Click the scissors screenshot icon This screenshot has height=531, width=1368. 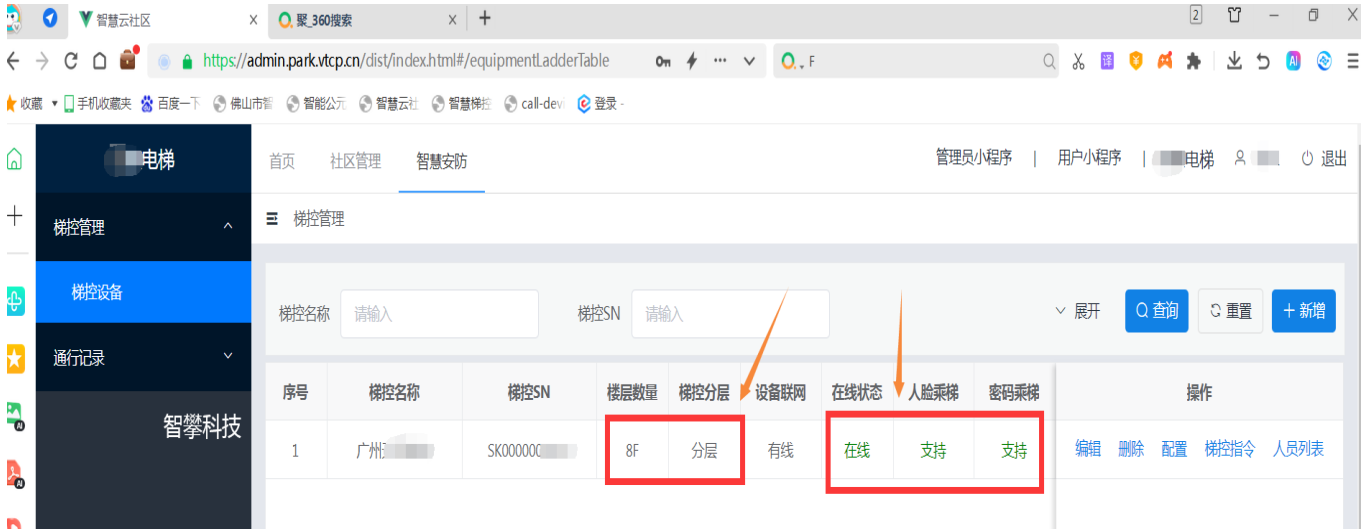point(1078,61)
